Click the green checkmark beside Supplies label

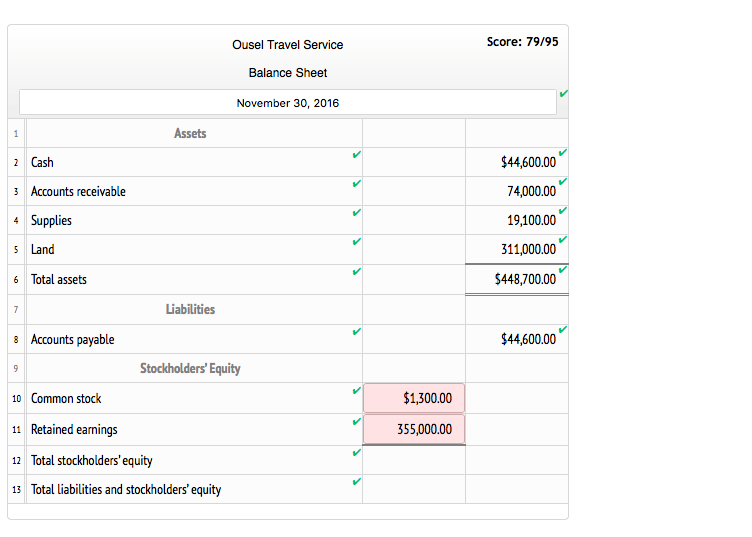point(356,213)
